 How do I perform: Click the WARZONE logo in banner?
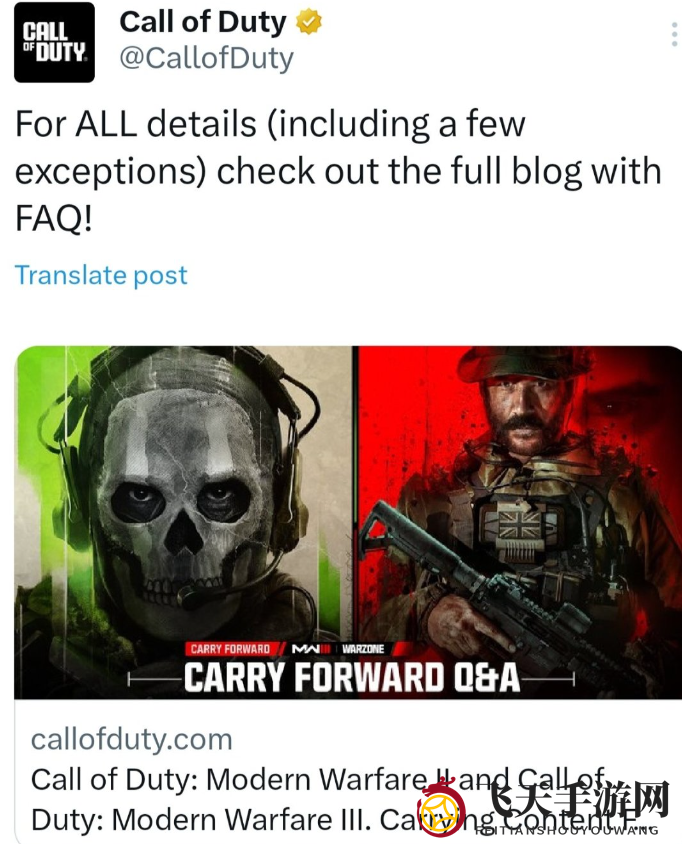click(363, 649)
